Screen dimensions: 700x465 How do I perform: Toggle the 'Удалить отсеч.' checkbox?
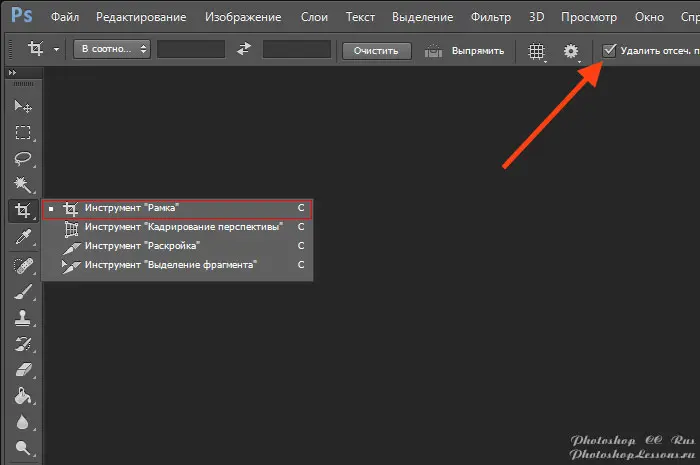(610, 50)
